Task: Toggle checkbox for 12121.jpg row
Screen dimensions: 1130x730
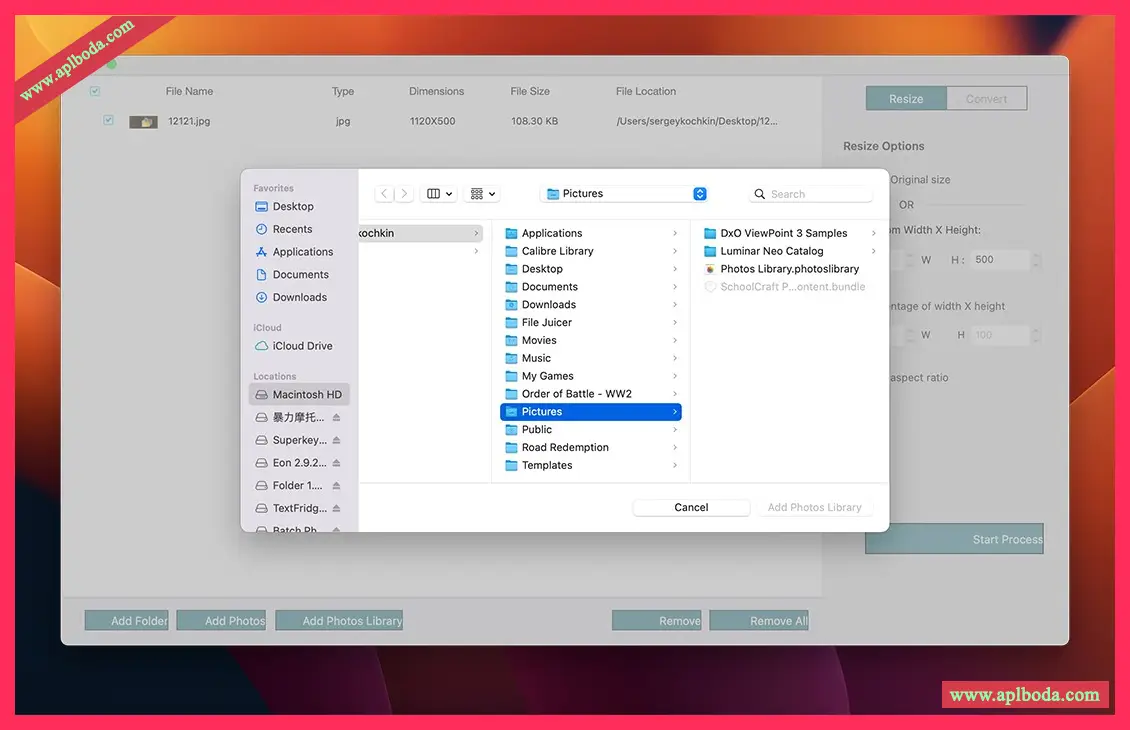Action: pyautogui.click(x=108, y=121)
